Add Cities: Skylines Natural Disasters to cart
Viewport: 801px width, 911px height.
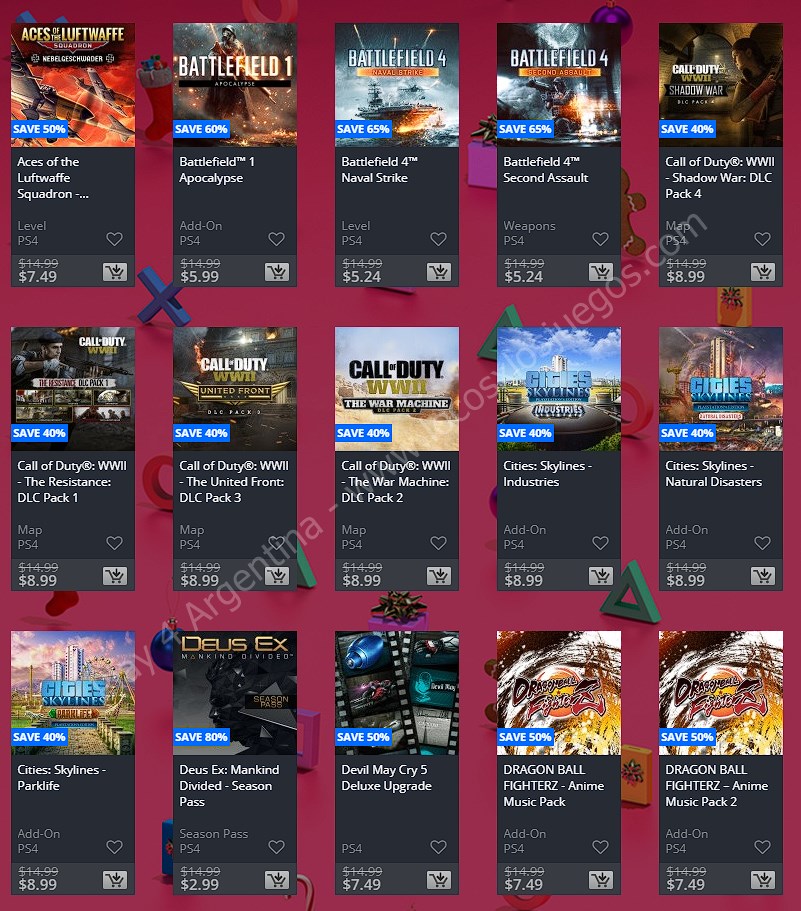(x=763, y=575)
